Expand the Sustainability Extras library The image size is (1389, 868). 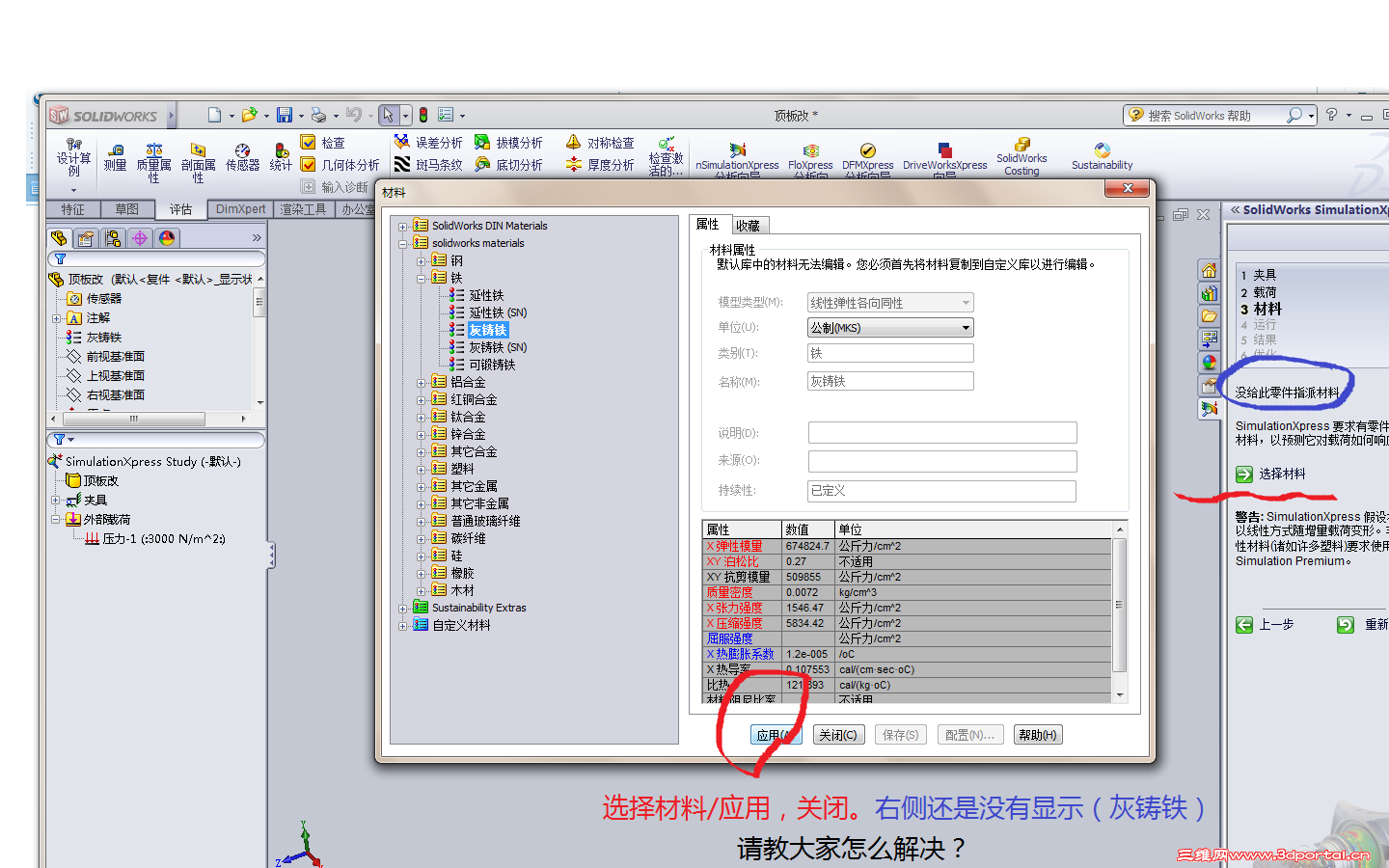click(403, 609)
